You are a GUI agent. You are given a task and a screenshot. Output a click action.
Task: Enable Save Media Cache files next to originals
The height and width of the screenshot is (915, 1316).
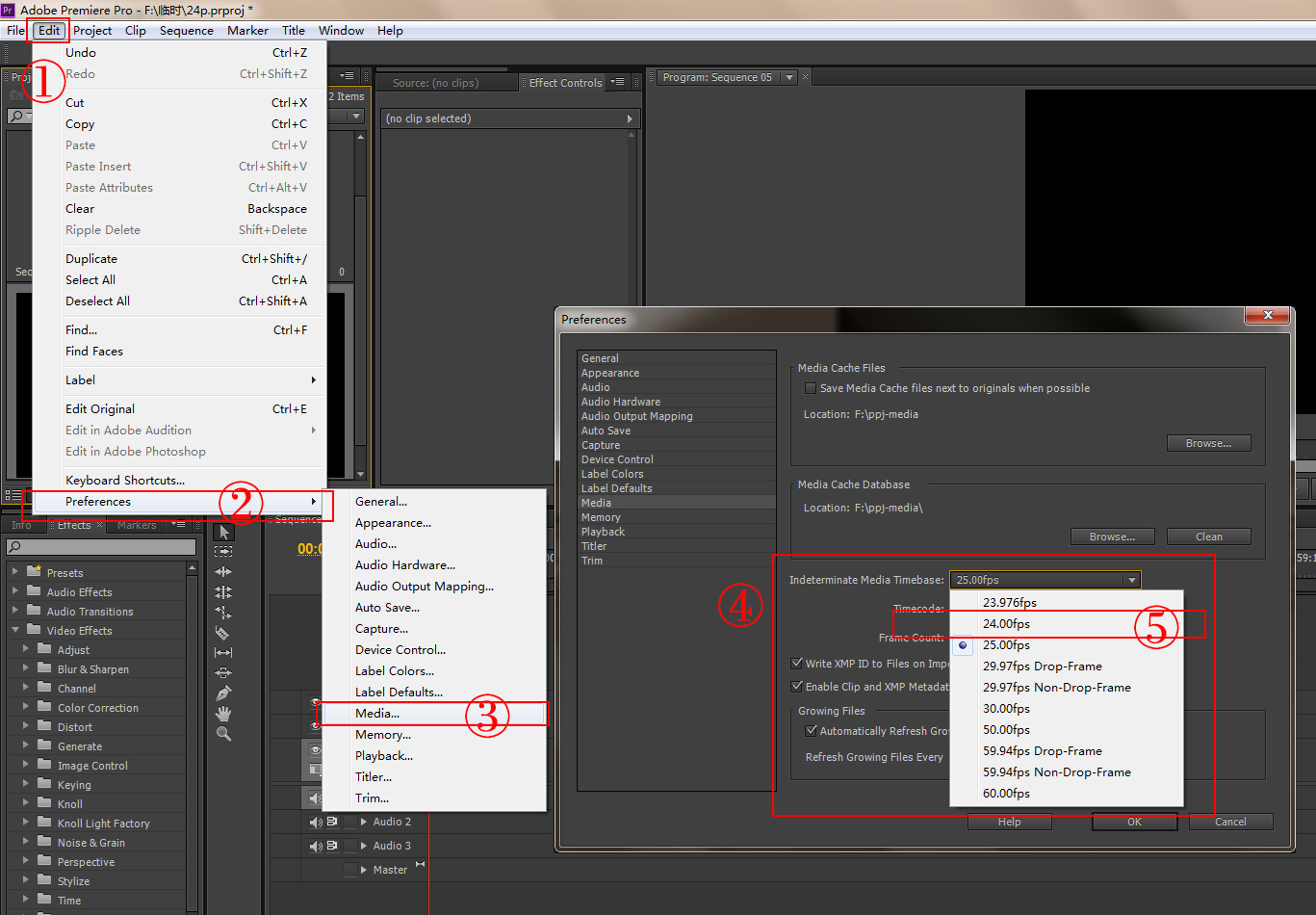[811, 388]
